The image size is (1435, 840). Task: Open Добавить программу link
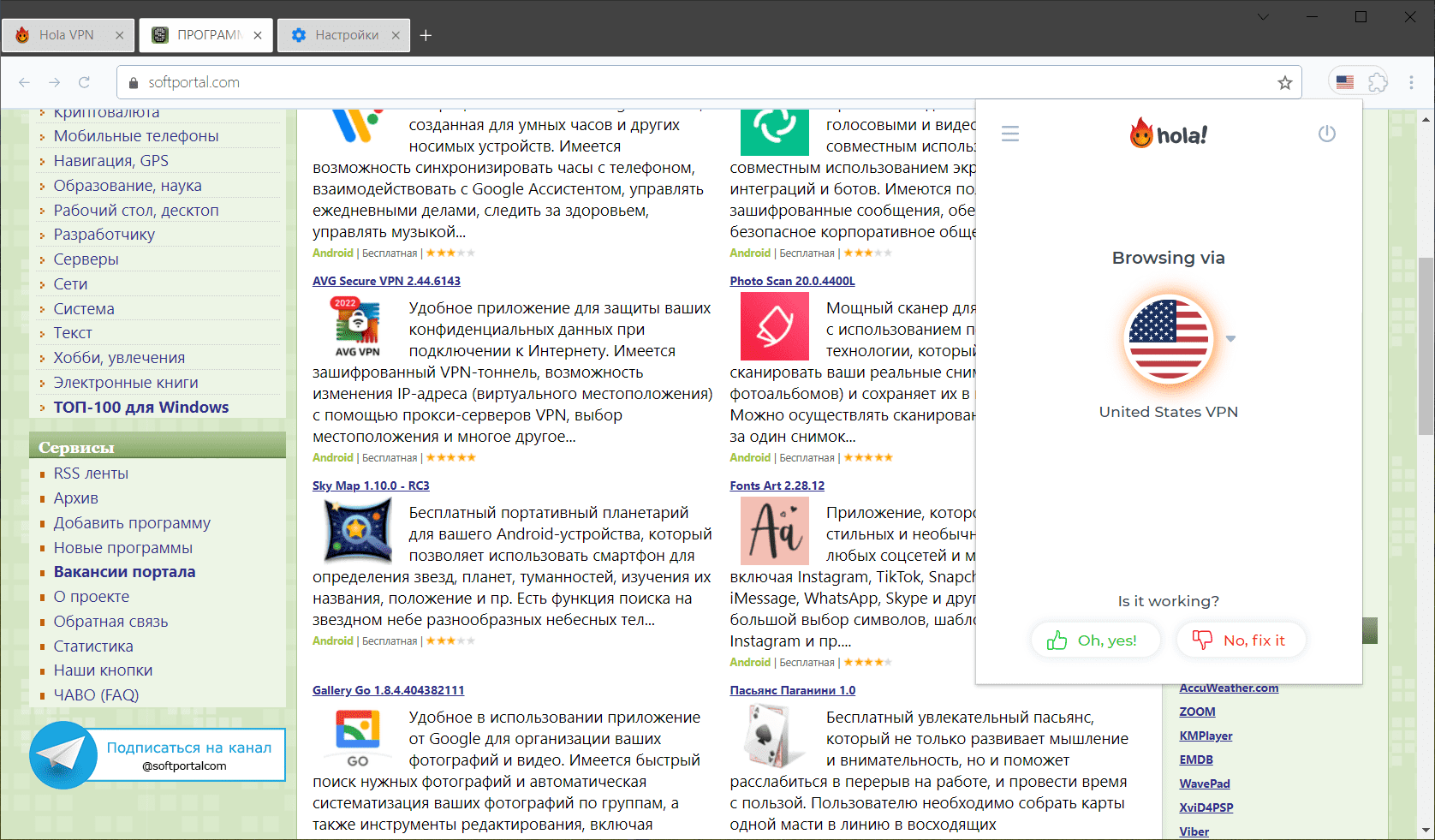[x=132, y=523]
